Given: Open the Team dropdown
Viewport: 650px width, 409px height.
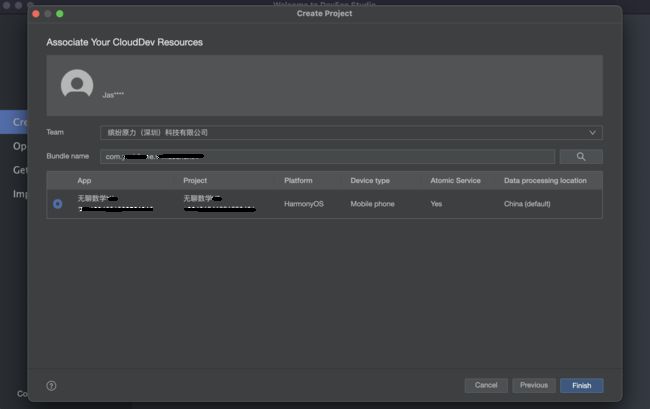Looking at the screenshot, I should point(351,133).
